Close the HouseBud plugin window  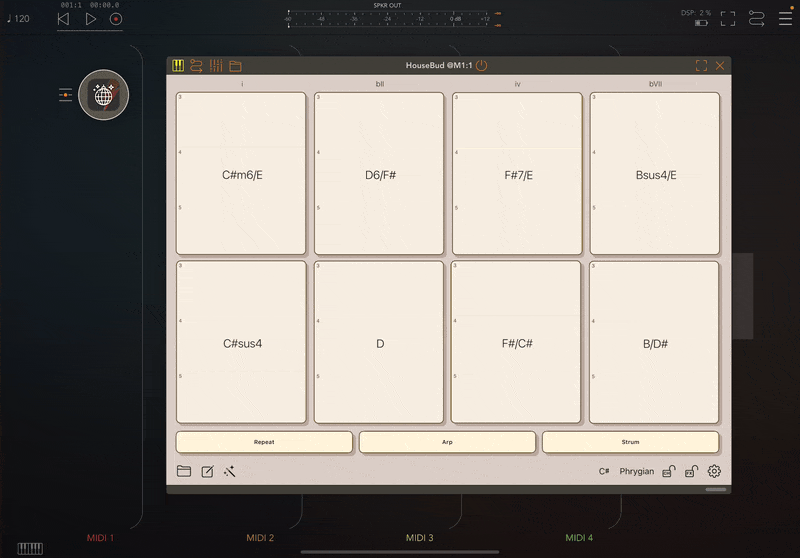point(720,65)
